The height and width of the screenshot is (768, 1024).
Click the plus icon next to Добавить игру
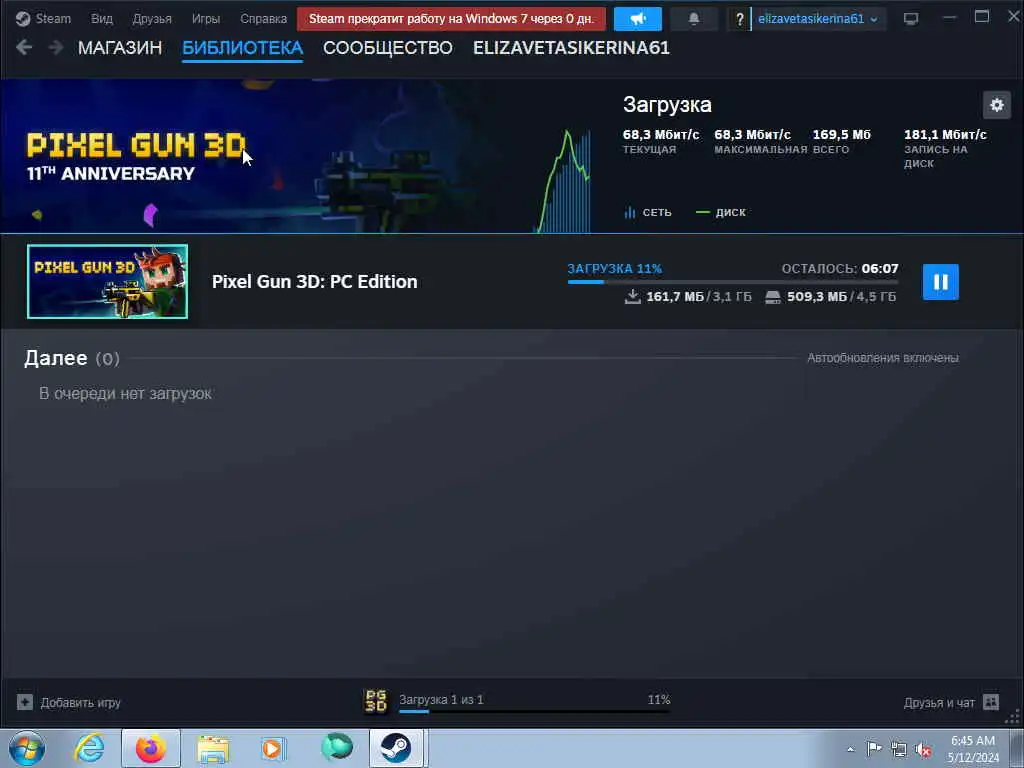(25, 702)
